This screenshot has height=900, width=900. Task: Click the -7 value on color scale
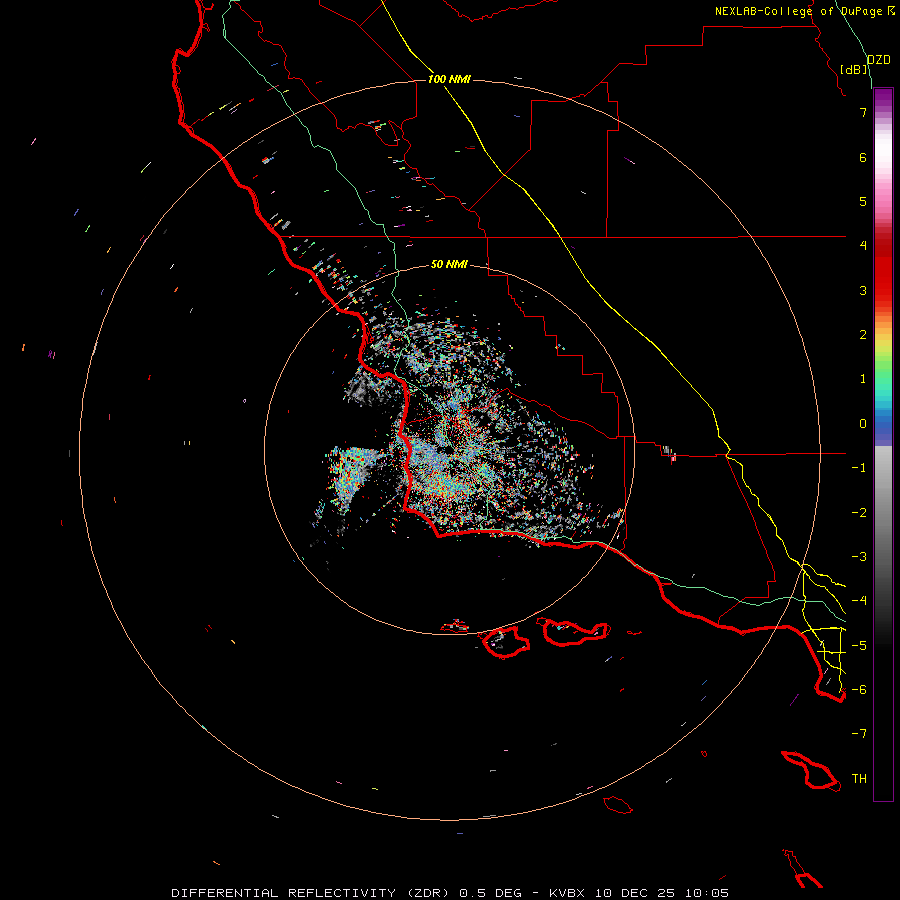click(859, 734)
